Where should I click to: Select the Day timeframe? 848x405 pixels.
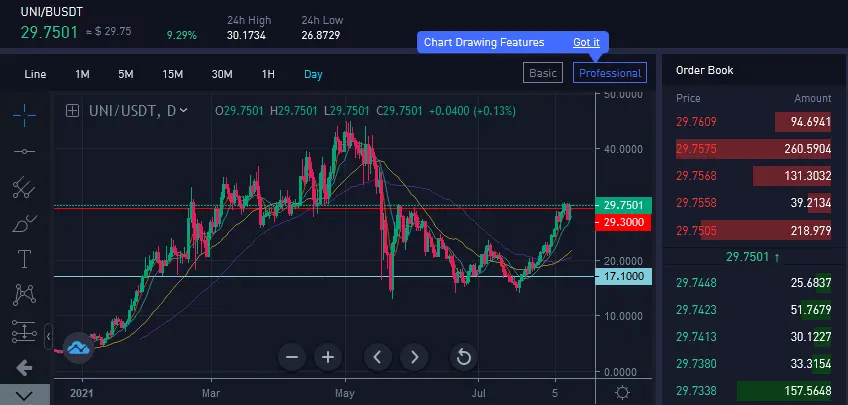coord(313,74)
